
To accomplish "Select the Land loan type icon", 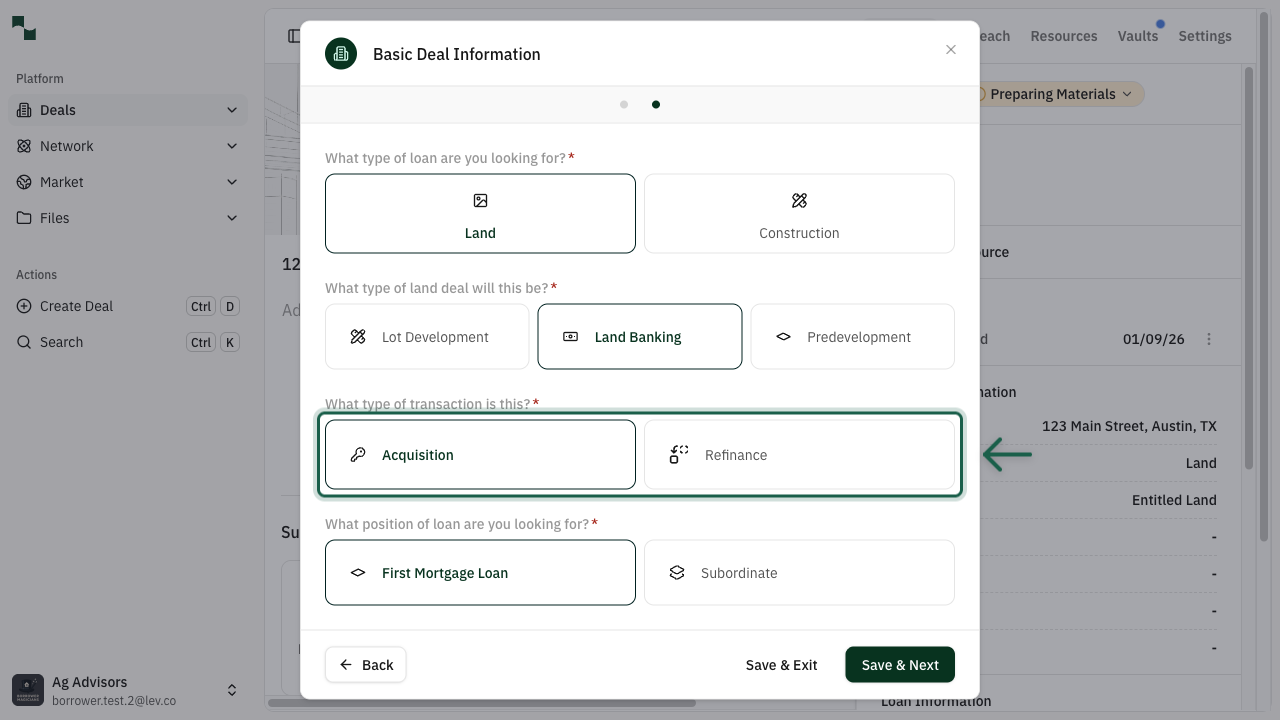I will (x=480, y=200).
